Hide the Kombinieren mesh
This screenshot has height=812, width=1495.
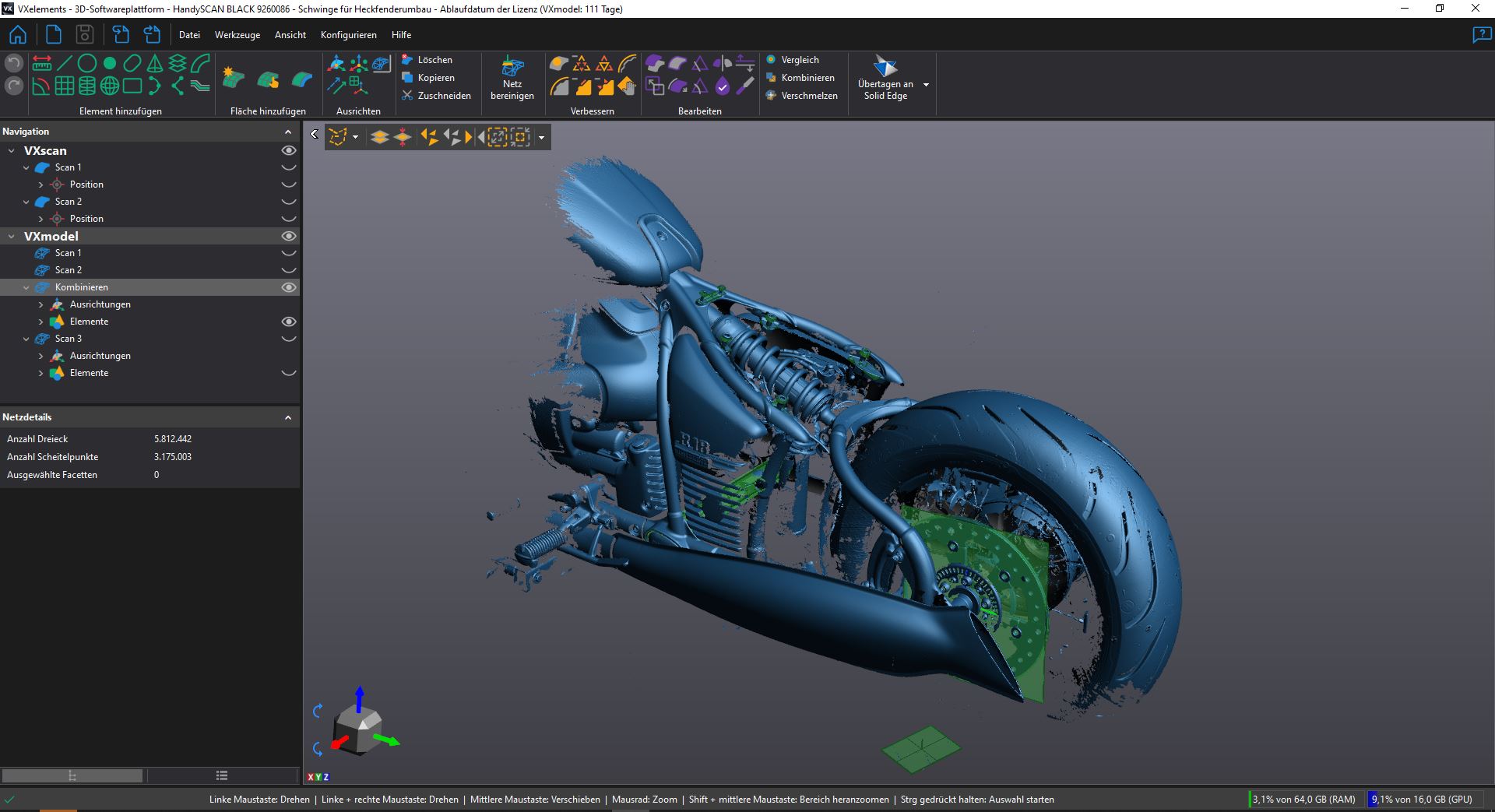288,287
